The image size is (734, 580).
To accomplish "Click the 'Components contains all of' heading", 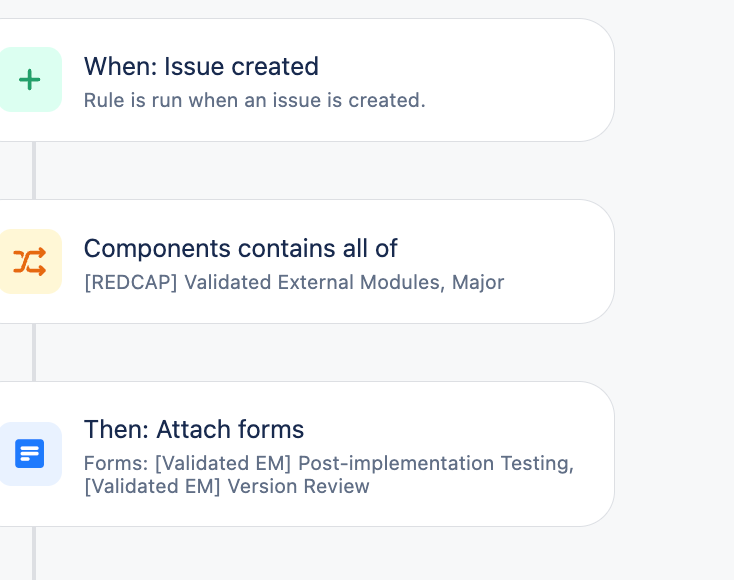I will [x=240, y=249].
